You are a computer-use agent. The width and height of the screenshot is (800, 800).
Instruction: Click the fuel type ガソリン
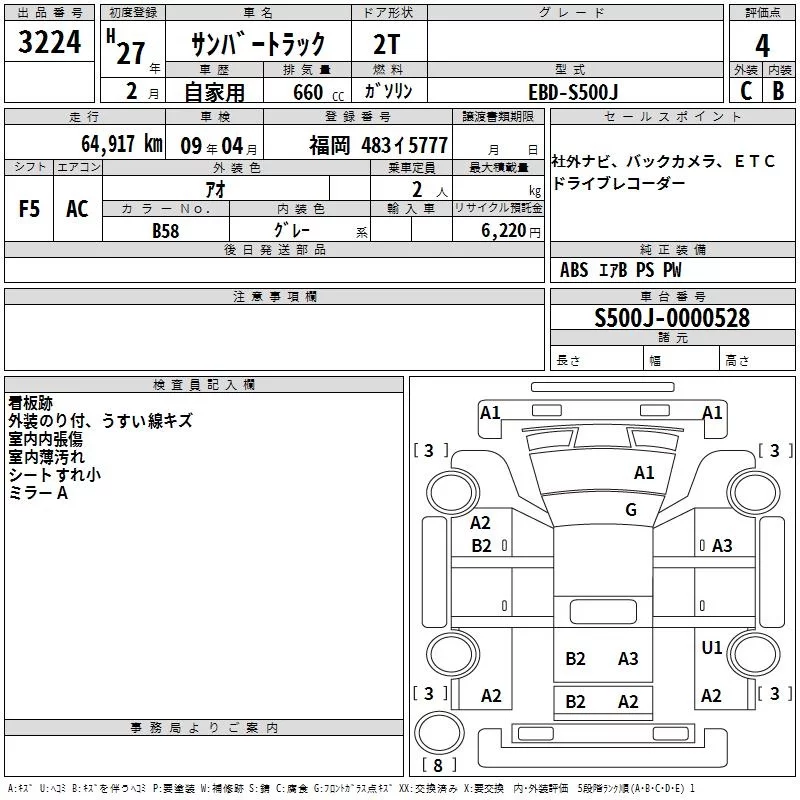tap(388, 91)
